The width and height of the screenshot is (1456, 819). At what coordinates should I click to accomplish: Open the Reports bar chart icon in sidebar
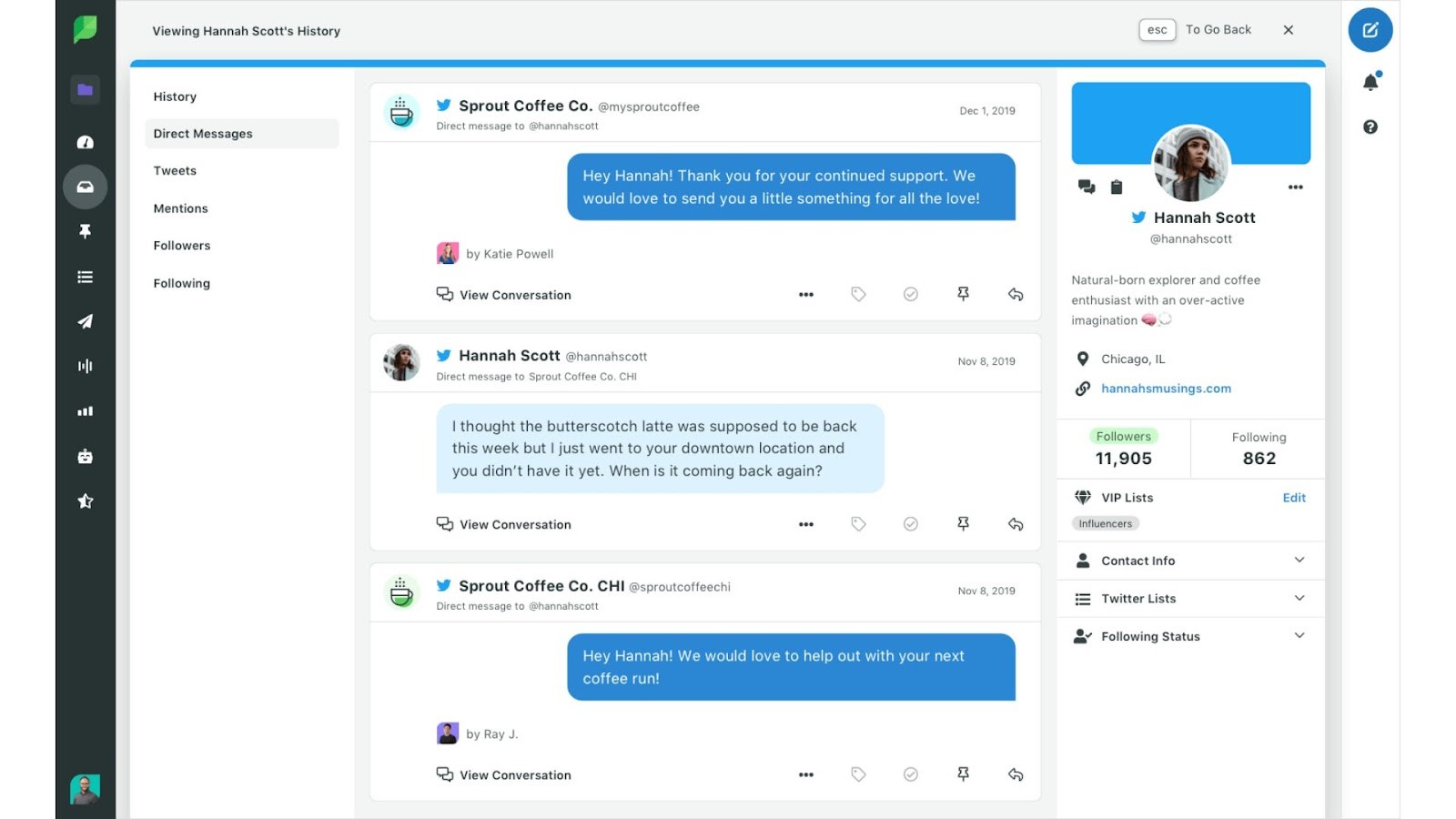tap(85, 410)
